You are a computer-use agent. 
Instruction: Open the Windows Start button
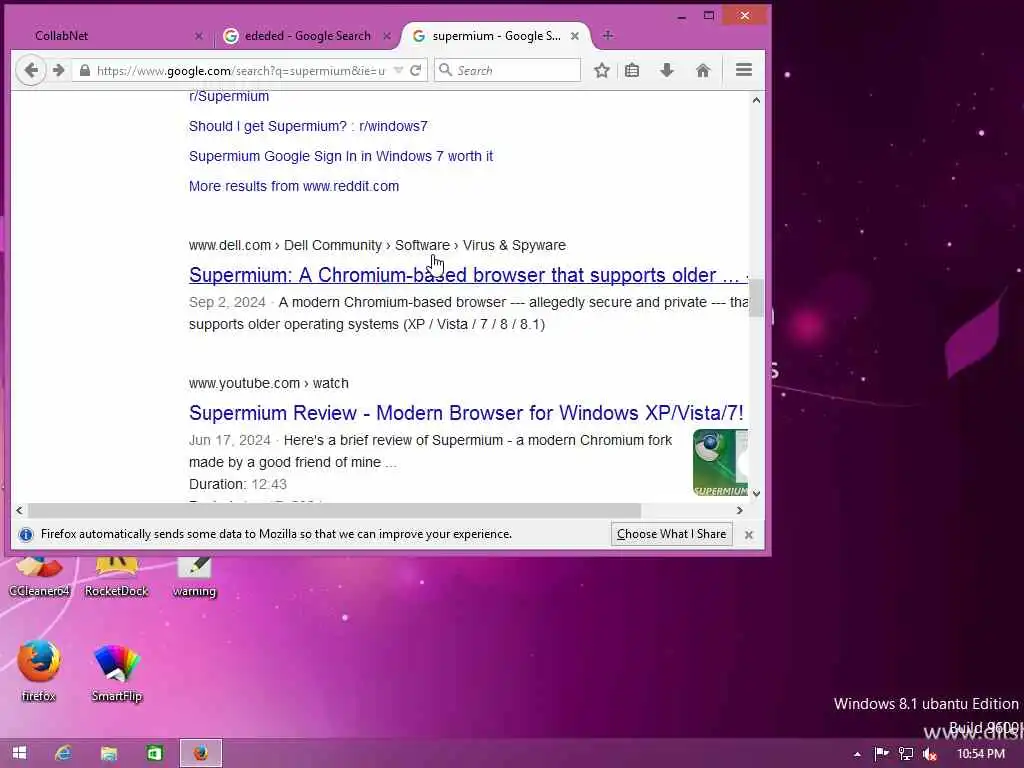(x=20, y=753)
